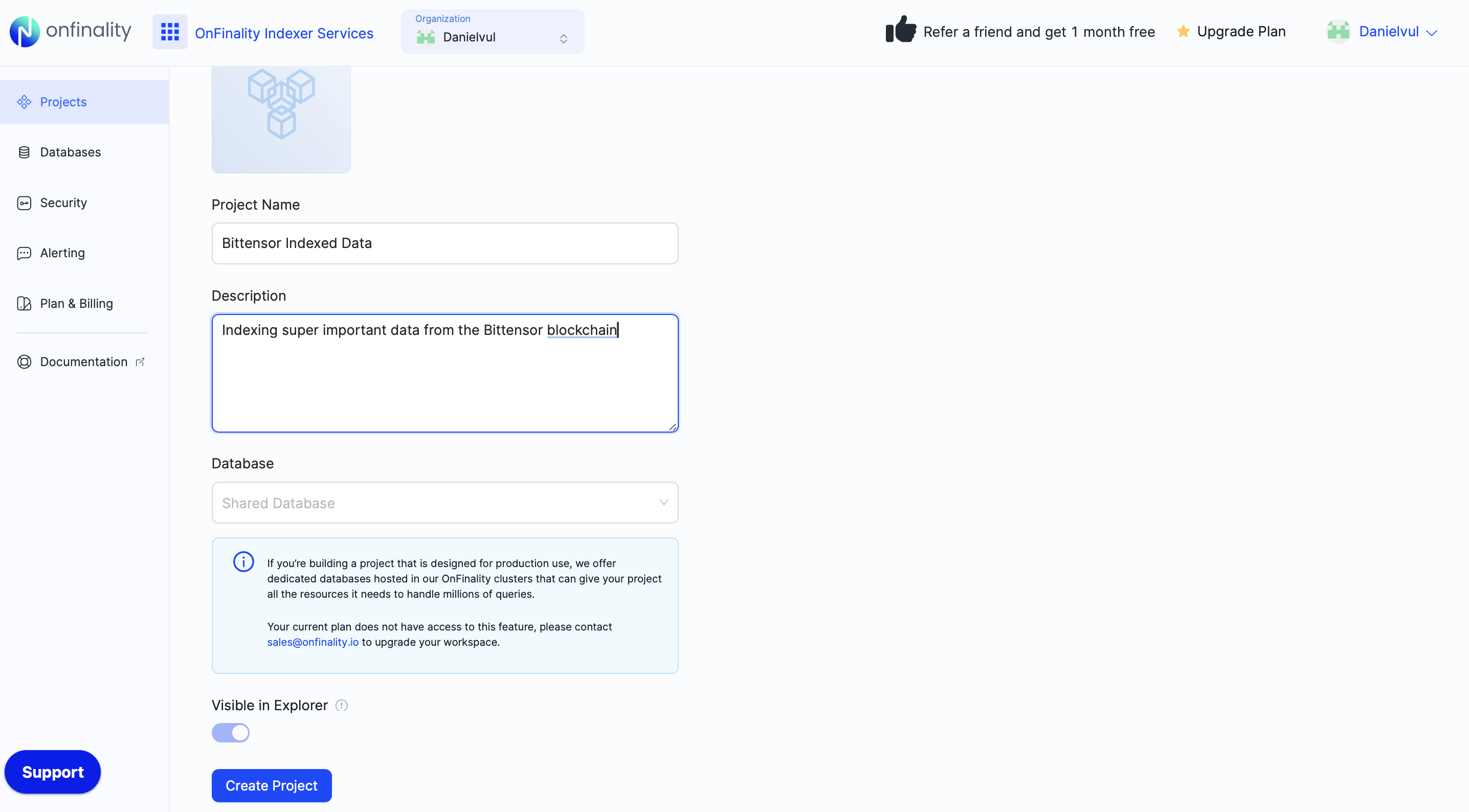The image size is (1469, 812).
Task: Click the info icon beside Visible in Explorer
Action: click(342, 705)
